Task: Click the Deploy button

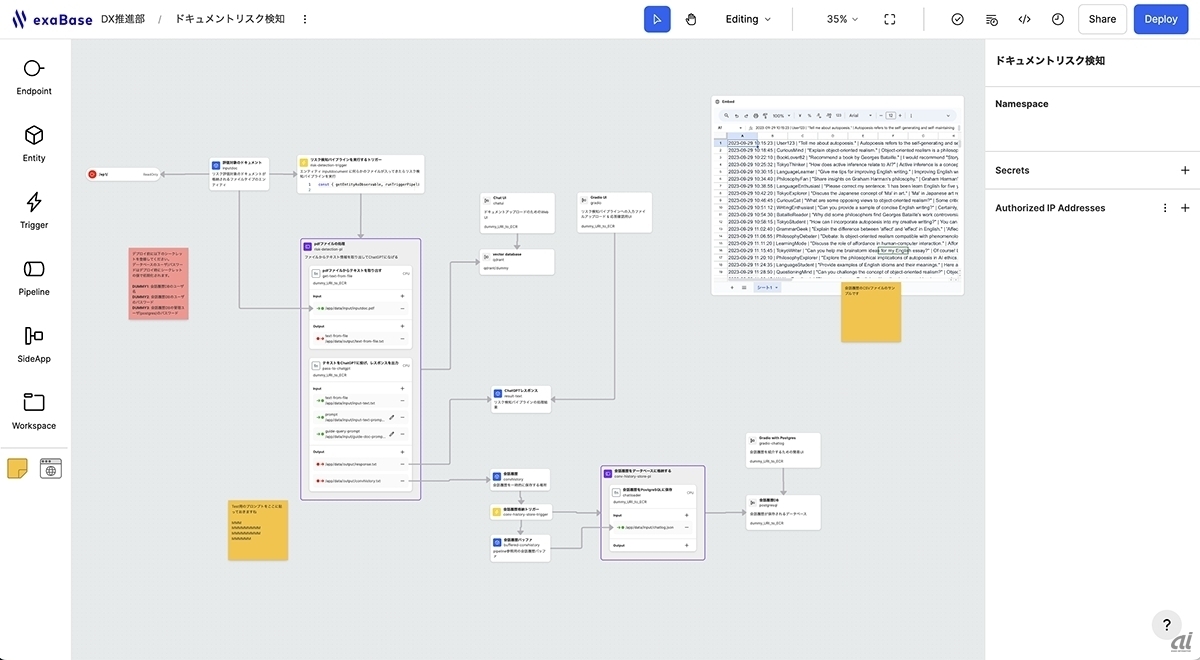Action: pos(1160,19)
